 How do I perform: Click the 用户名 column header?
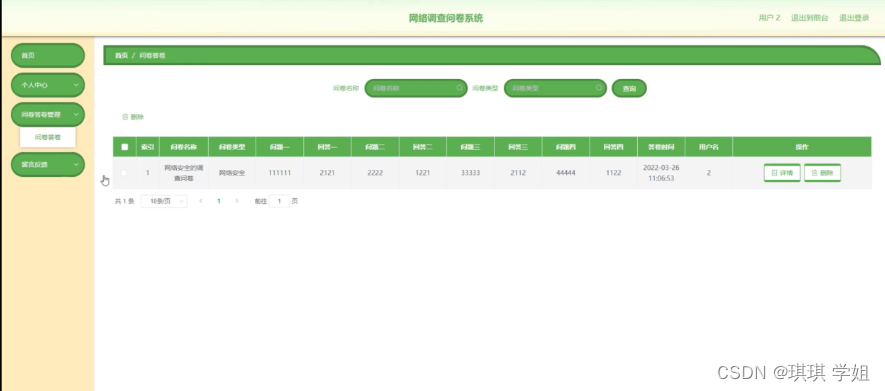click(709, 147)
